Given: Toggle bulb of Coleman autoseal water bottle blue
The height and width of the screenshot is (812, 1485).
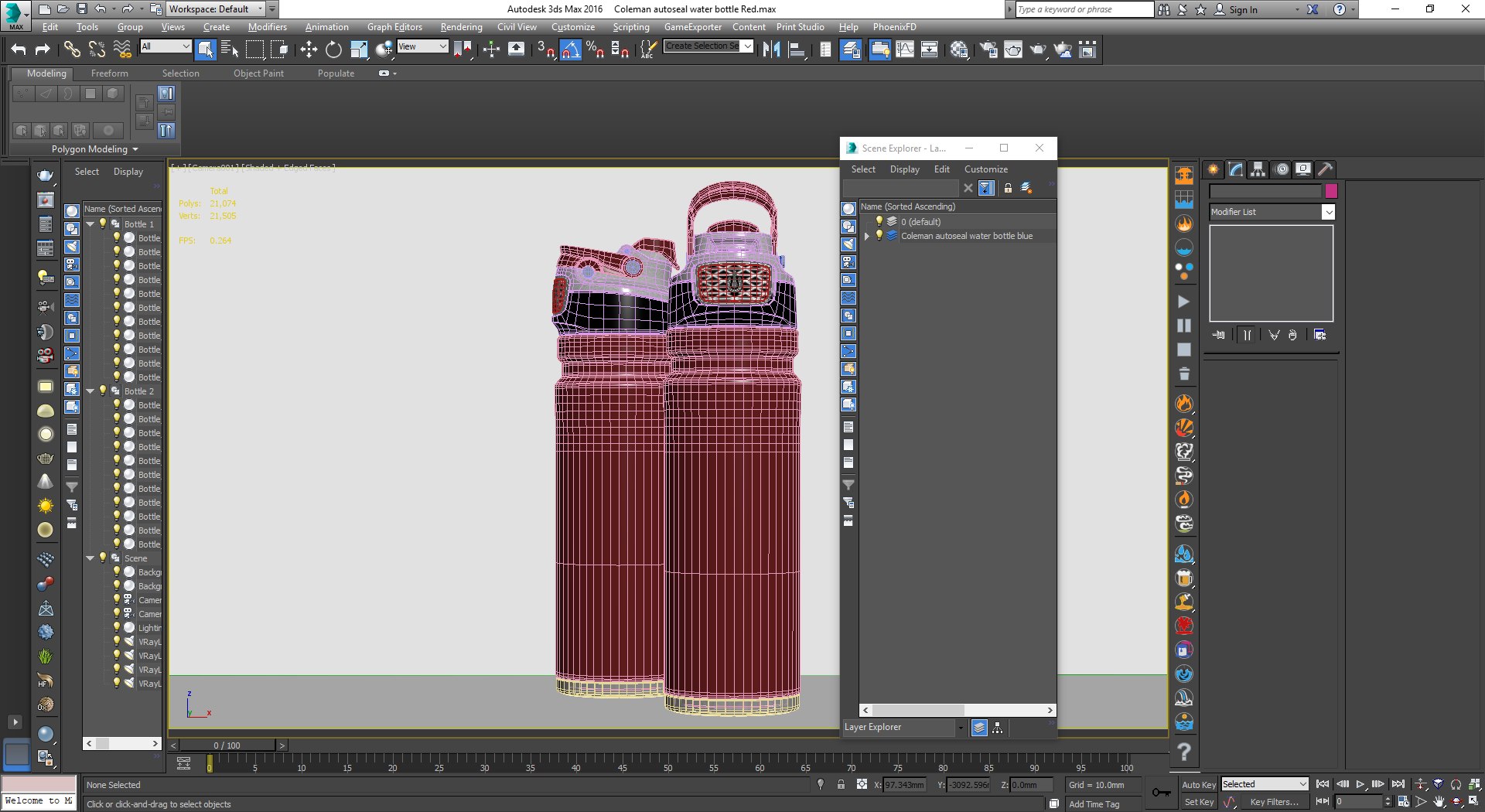Looking at the screenshot, I should [x=879, y=235].
